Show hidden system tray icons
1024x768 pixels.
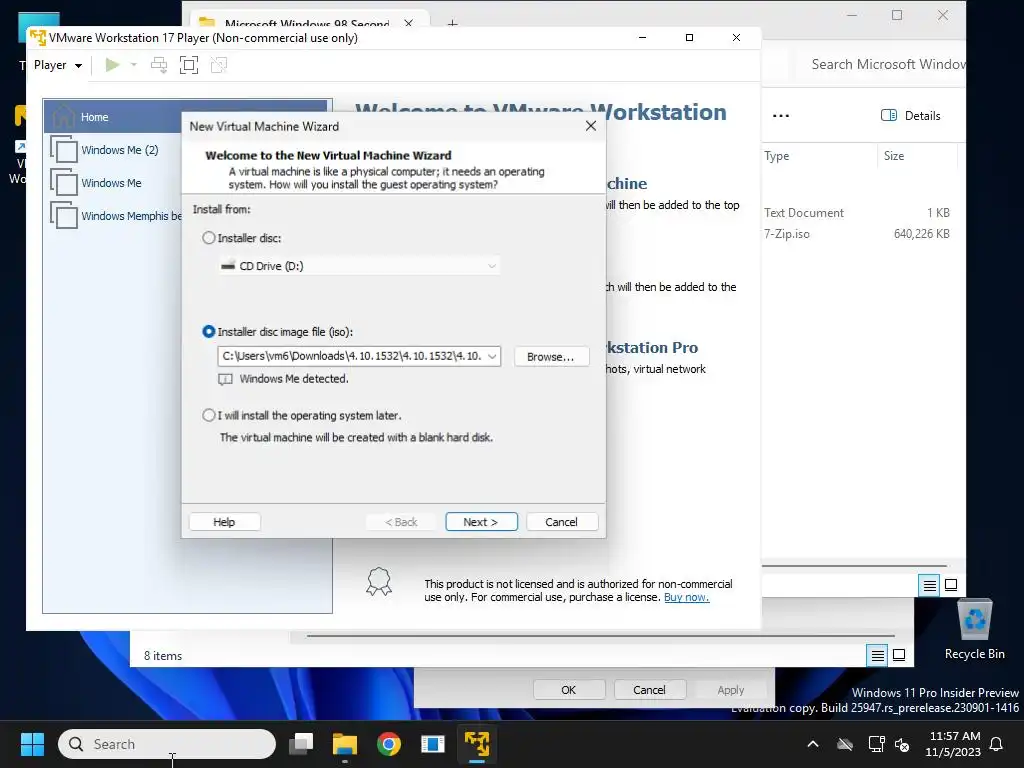pos(813,744)
